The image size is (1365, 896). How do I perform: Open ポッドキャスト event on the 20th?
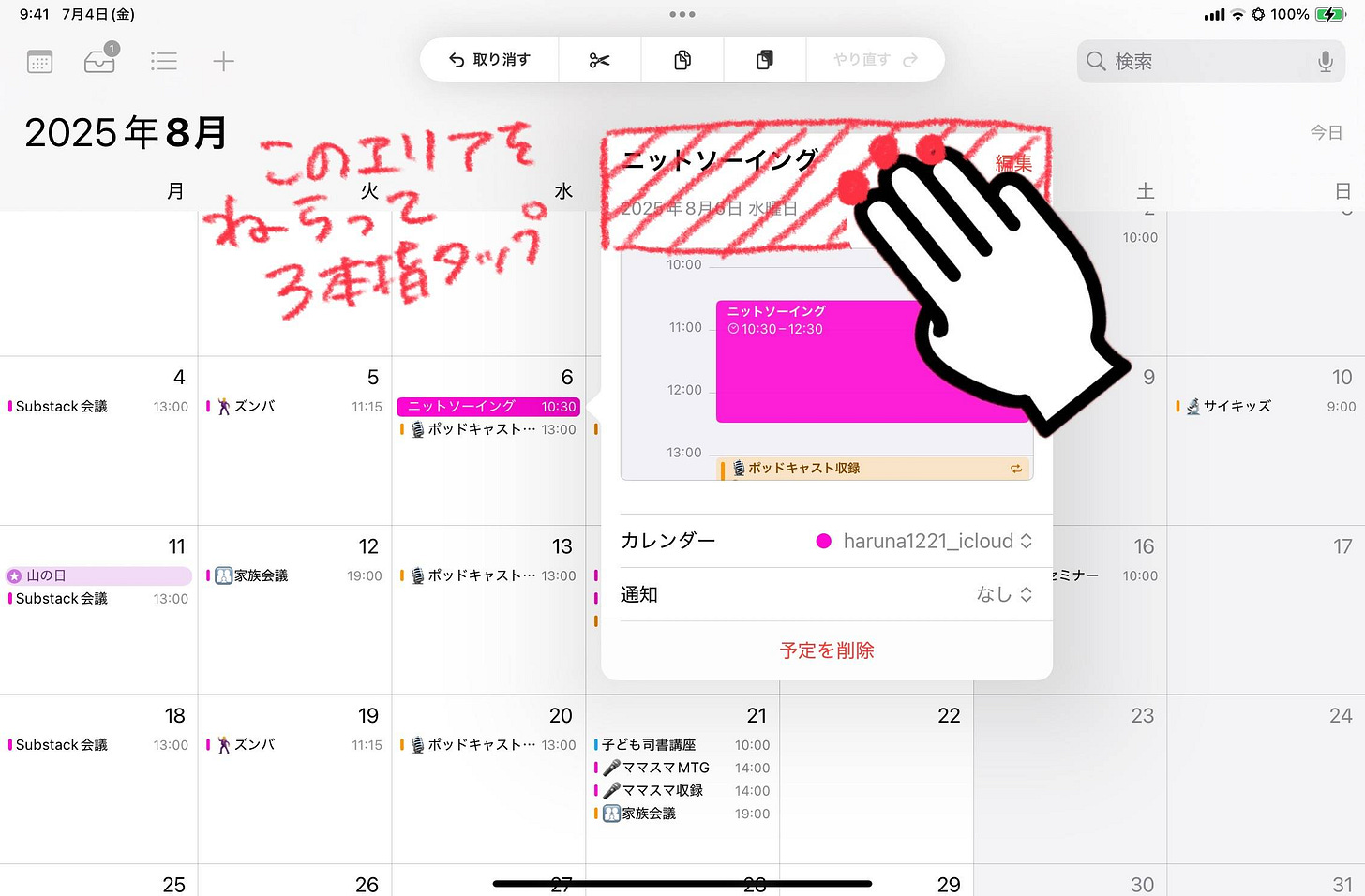[488, 745]
